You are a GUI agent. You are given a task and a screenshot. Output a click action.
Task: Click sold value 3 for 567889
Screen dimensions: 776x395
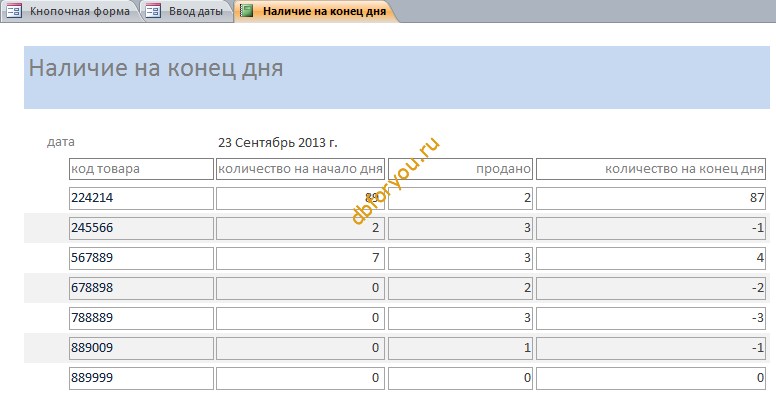(x=460, y=258)
